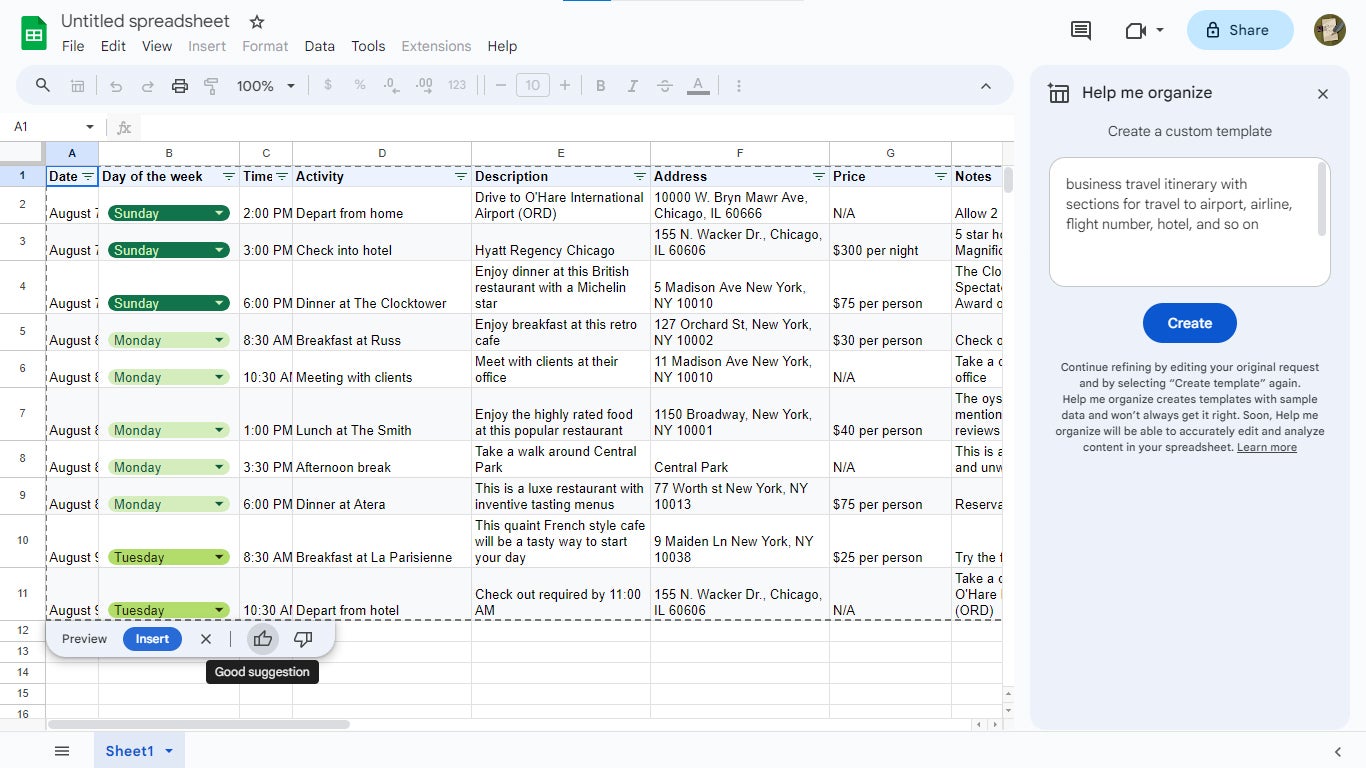Click the Untitled spreadsheet title
This screenshot has width=1366, height=768.
[x=145, y=21]
